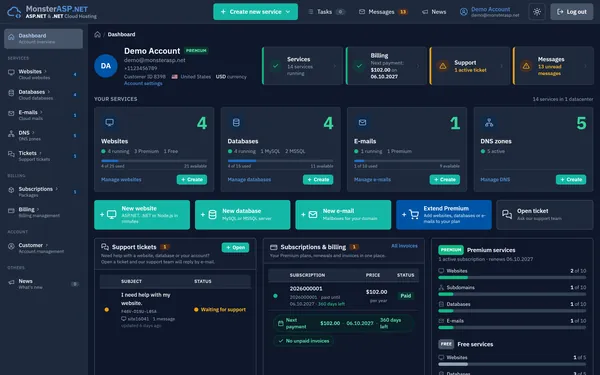Open the Manage DNS link

495,179
